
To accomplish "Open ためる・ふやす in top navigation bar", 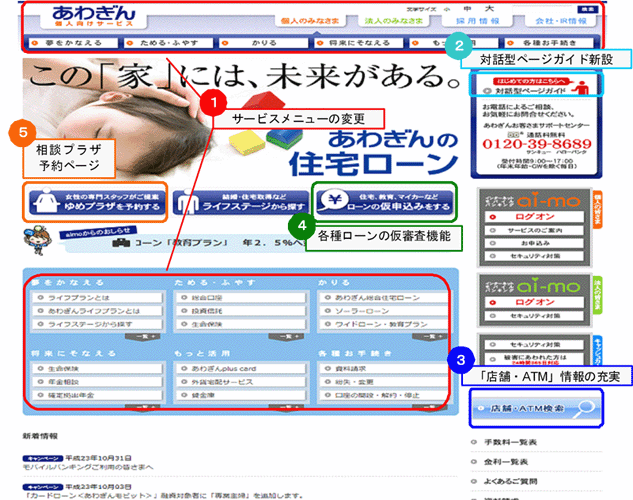I will [168, 42].
